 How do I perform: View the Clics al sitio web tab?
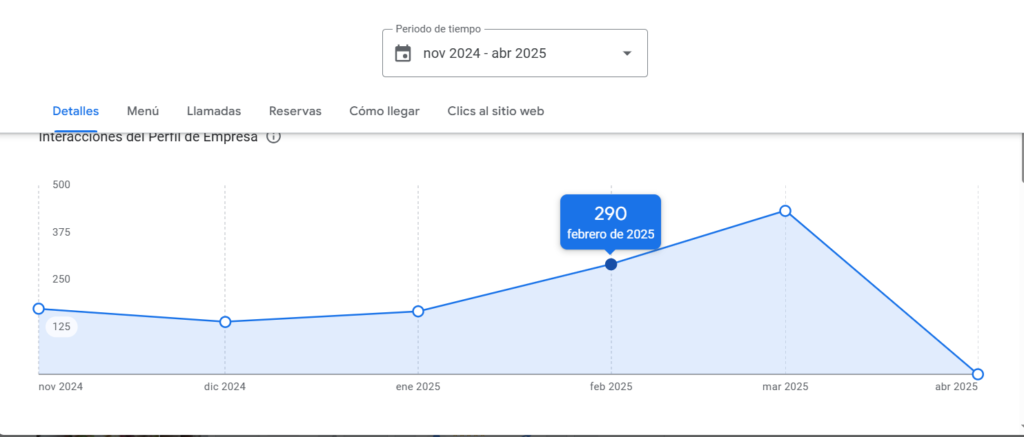click(495, 111)
